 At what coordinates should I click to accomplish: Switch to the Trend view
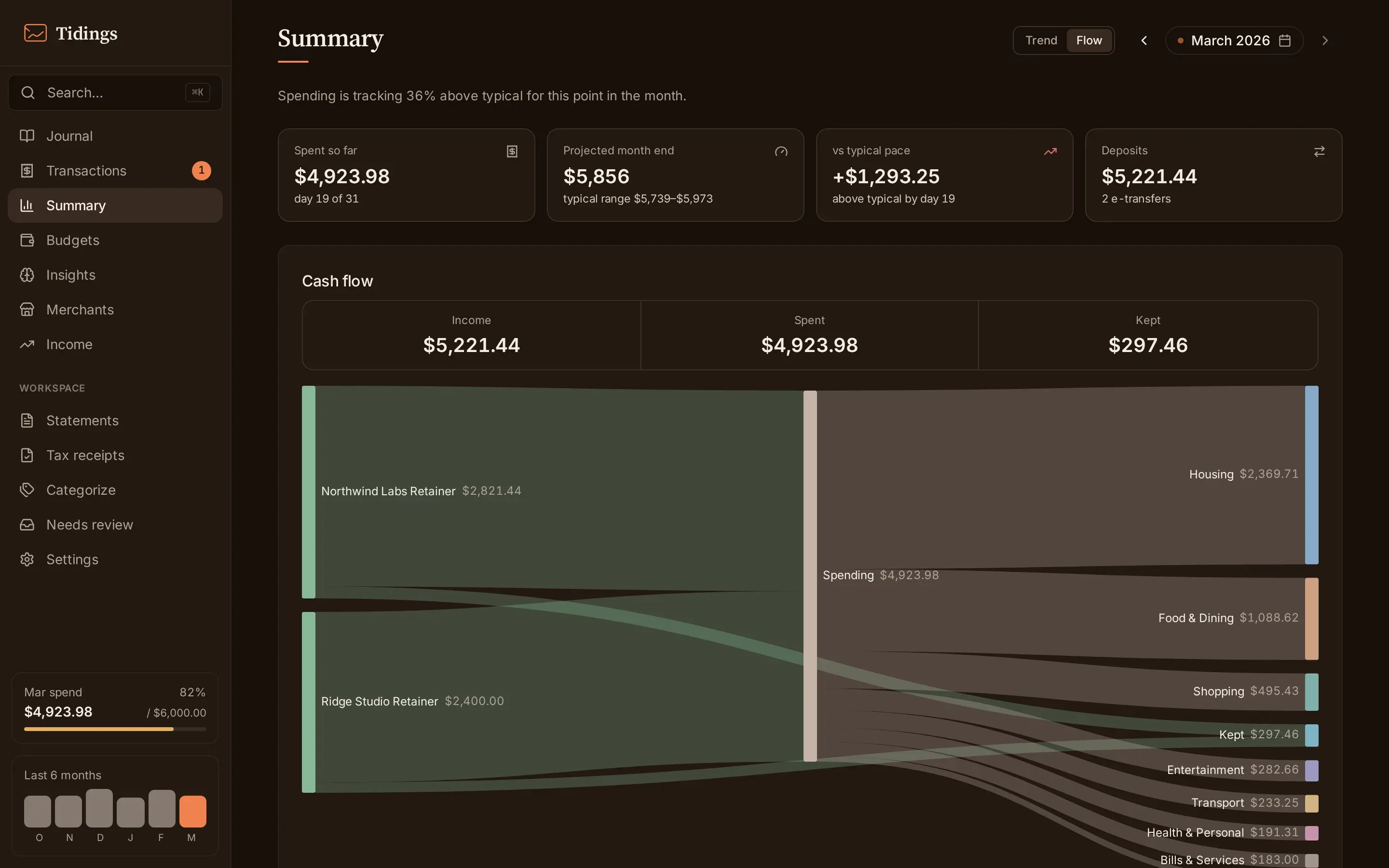click(1041, 40)
